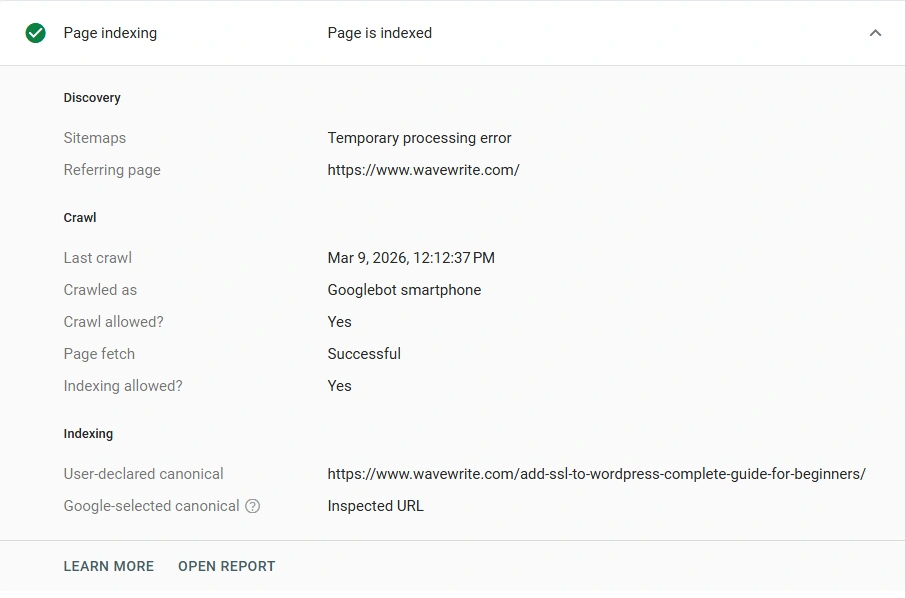The width and height of the screenshot is (905, 598).
Task: Click the Google-selected canonical help icon
Action: click(x=253, y=506)
